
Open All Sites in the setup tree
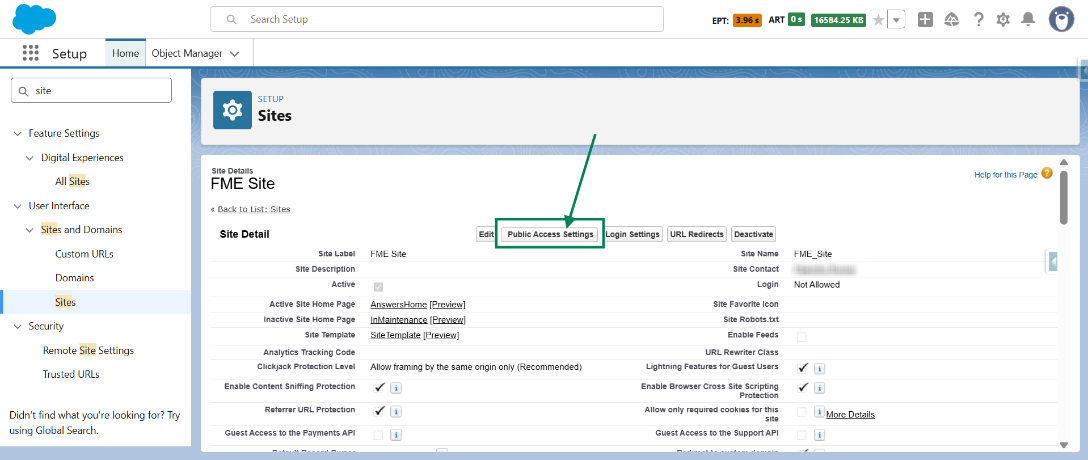tap(72, 182)
